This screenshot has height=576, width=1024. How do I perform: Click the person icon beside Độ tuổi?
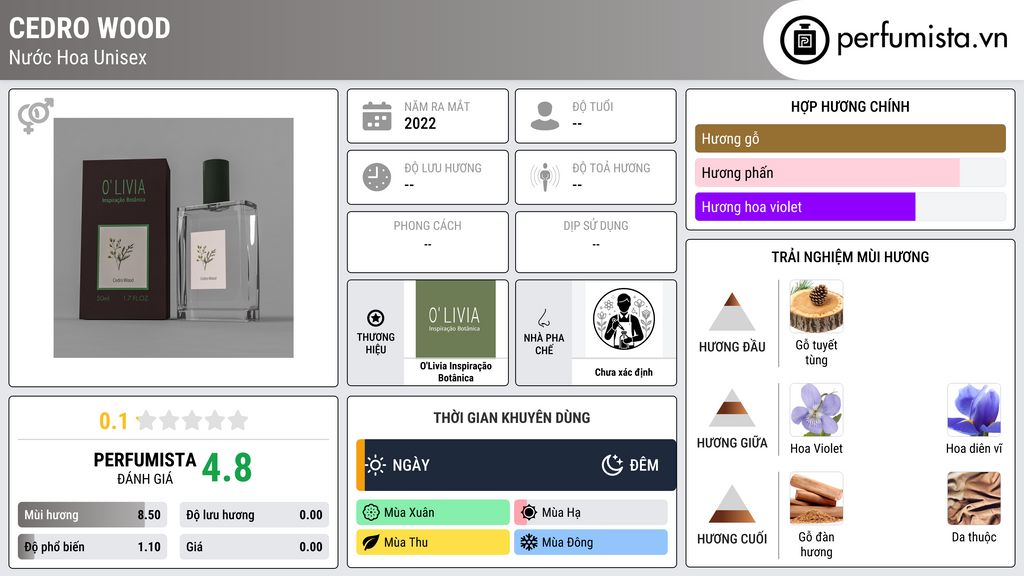click(x=545, y=116)
